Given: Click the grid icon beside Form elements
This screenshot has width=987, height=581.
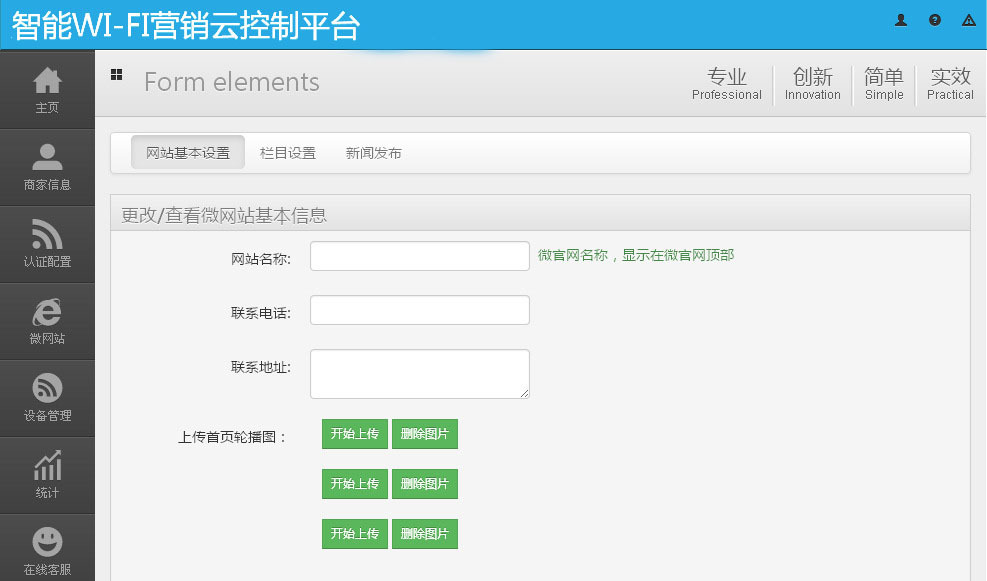Looking at the screenshot, I should pyautogui.click(x=117, y=74).
